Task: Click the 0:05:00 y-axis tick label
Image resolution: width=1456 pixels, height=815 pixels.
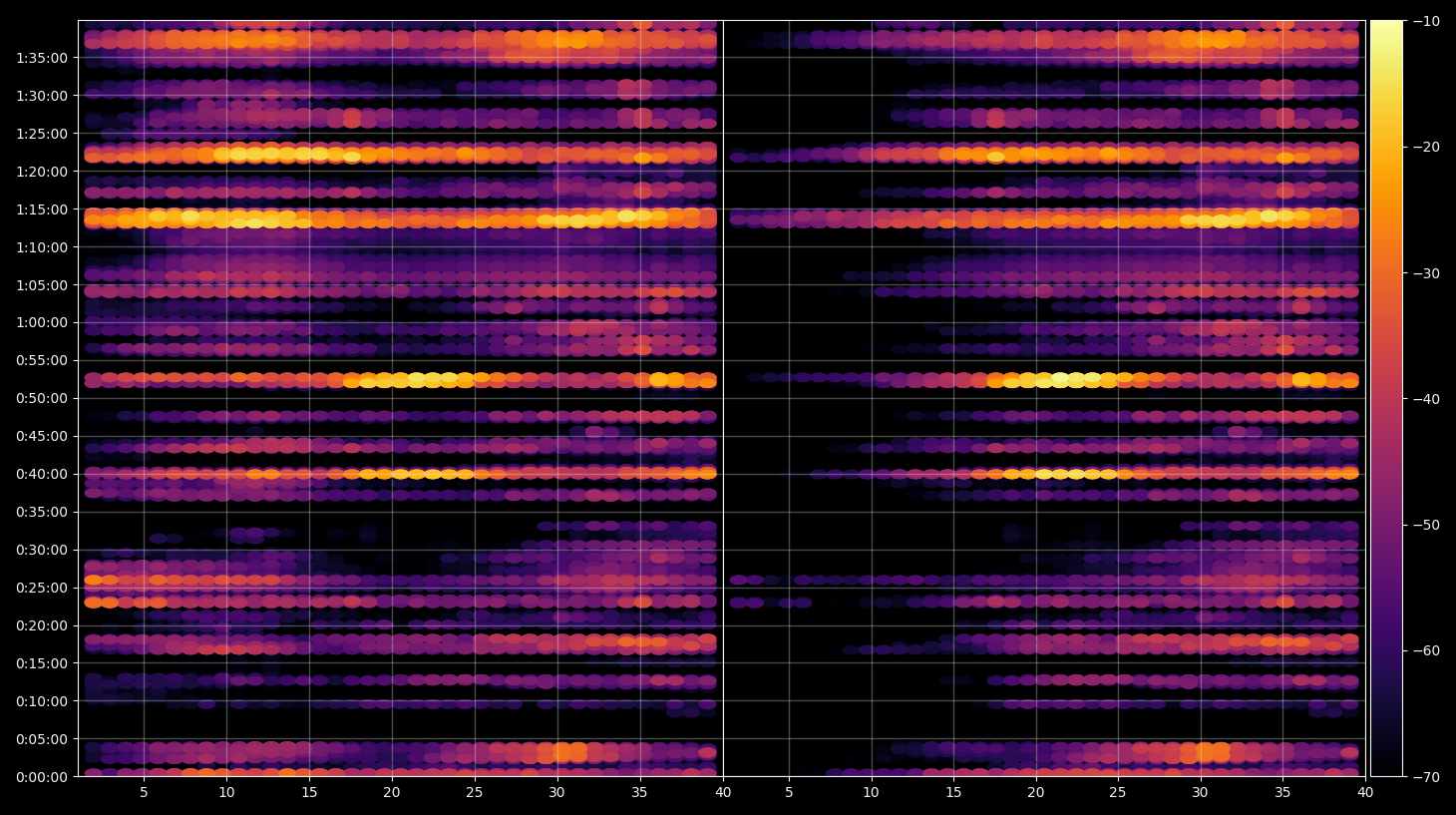Action: pos(42,739)
